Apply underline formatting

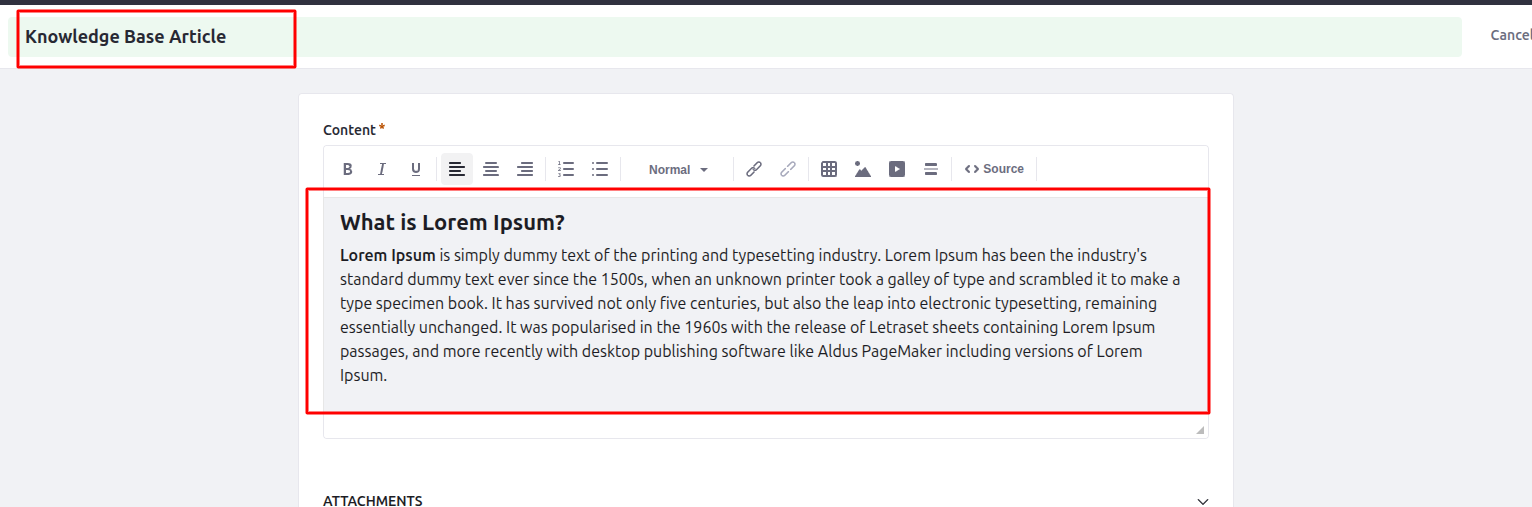tap(416, 169)
